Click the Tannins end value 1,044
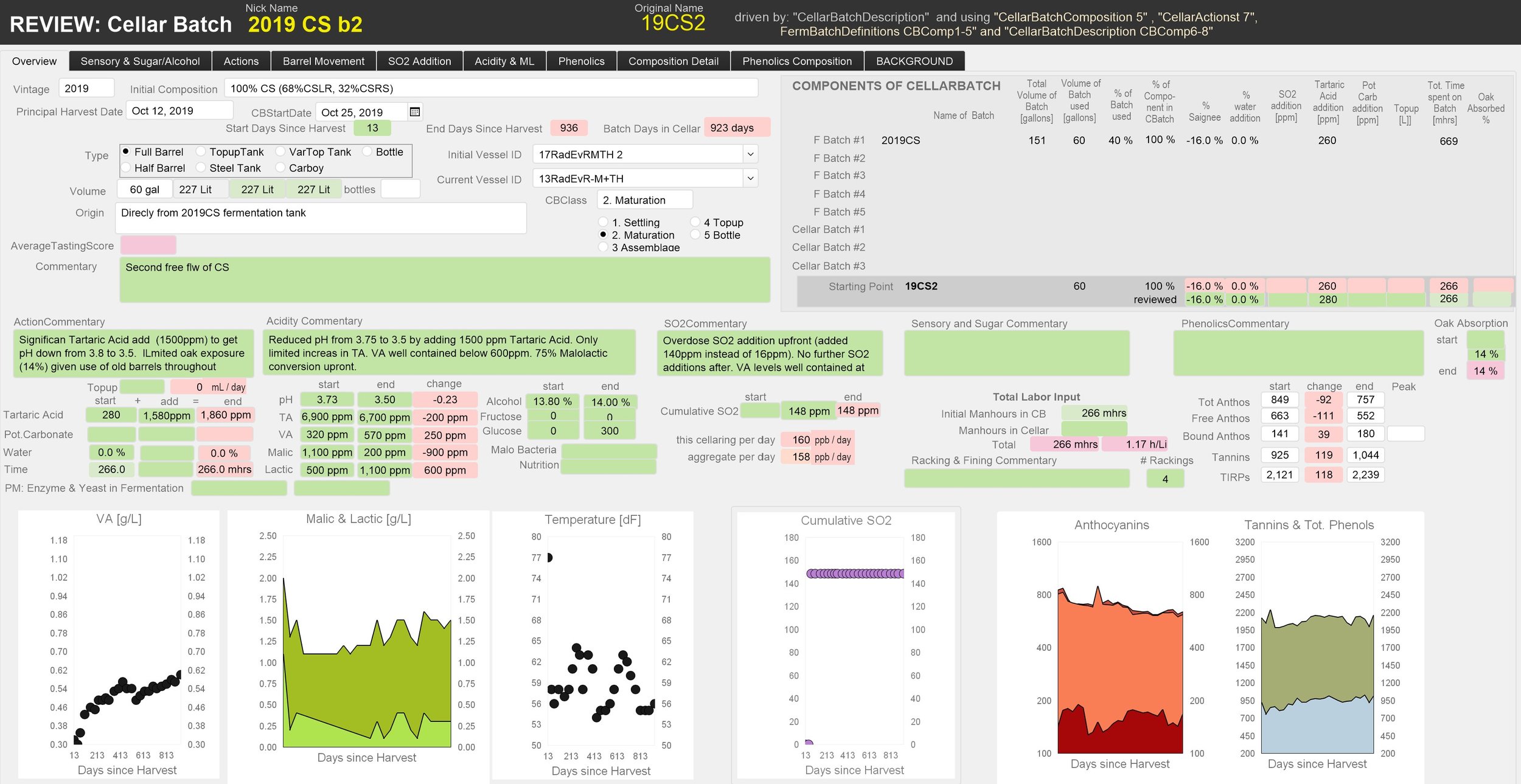 click(1365, 455)
